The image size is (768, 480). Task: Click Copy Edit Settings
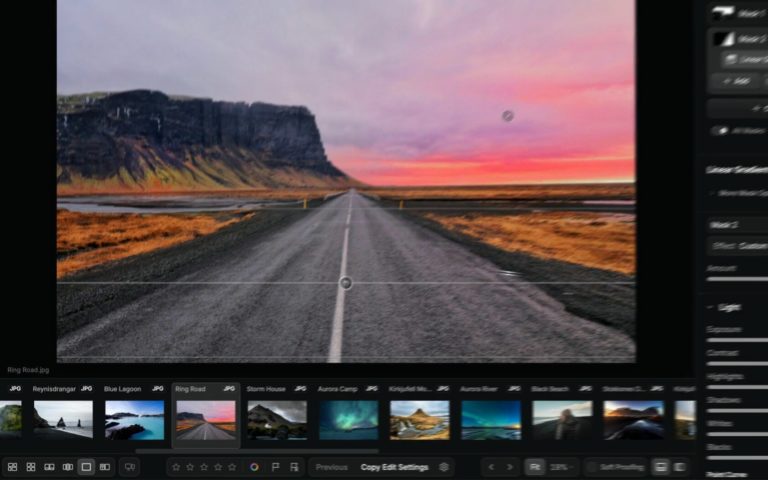[x=394, y=467]
